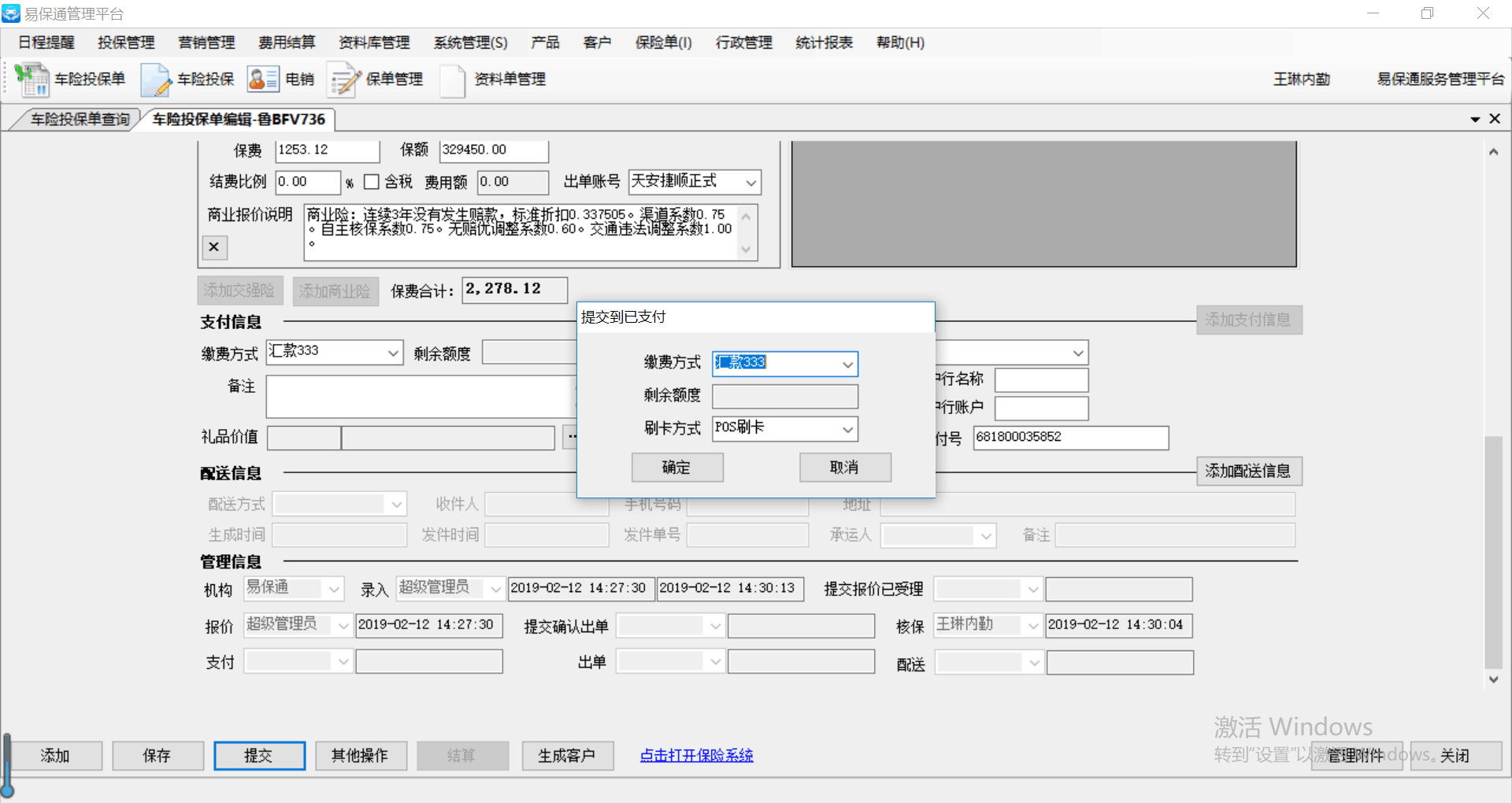
Task: Expand the 刷卡方式 POS刷卡 dropdown
Action: [847, 429]
